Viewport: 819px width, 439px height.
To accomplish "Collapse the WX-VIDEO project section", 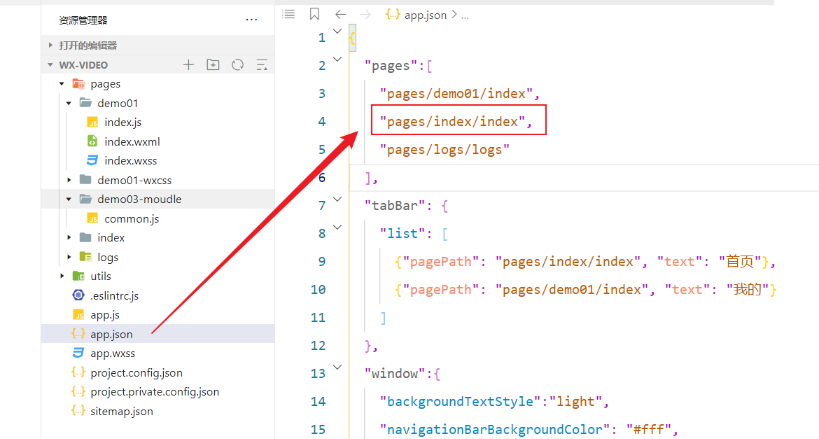I will click(x=50, y=65).
